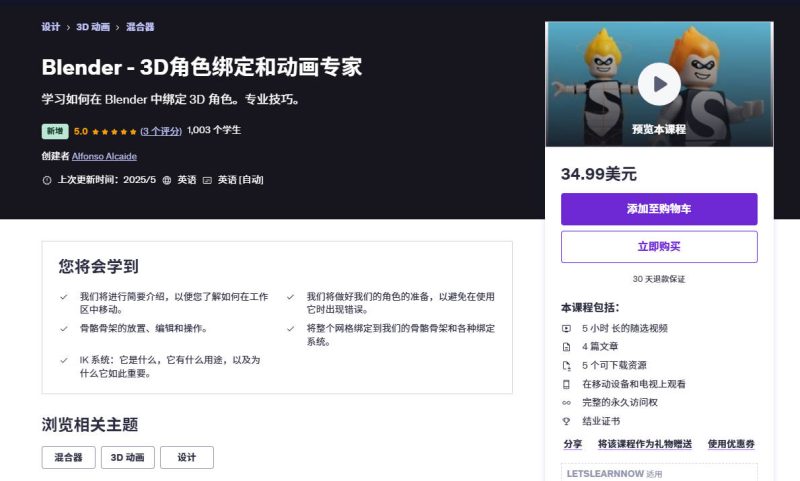Screen dimensions: 800x481
Task: Select the 混合器 related topic button
Action: (68, 458)
